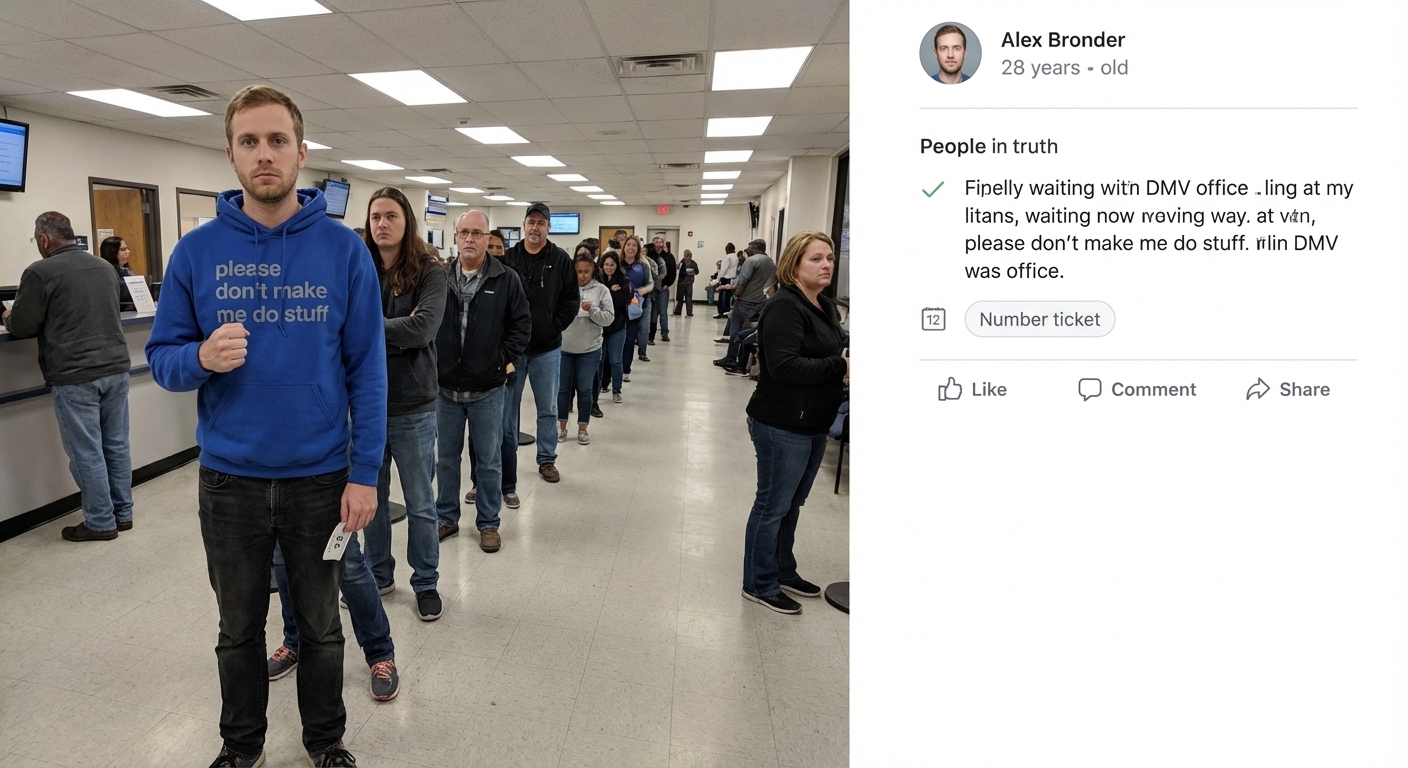Click the 28 years old subtitle
Image resolution: width=1408 pixels, height=768 pixels.
tap(1064, 68)
